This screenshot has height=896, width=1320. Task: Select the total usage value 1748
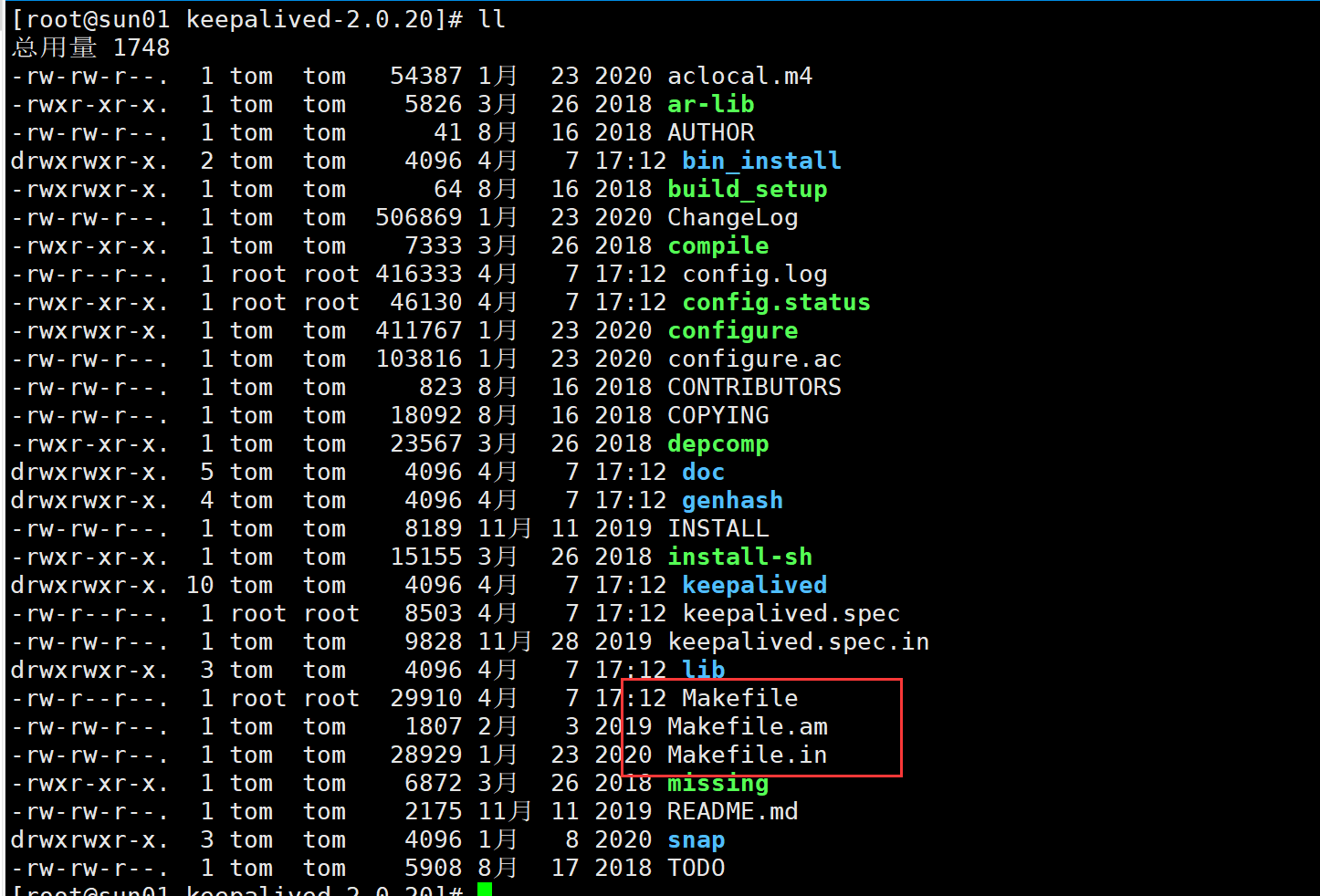[141, 47]
